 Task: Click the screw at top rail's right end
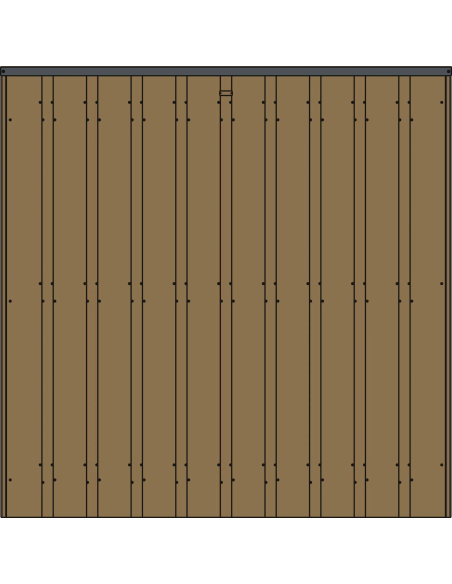(x=448, y=71)
